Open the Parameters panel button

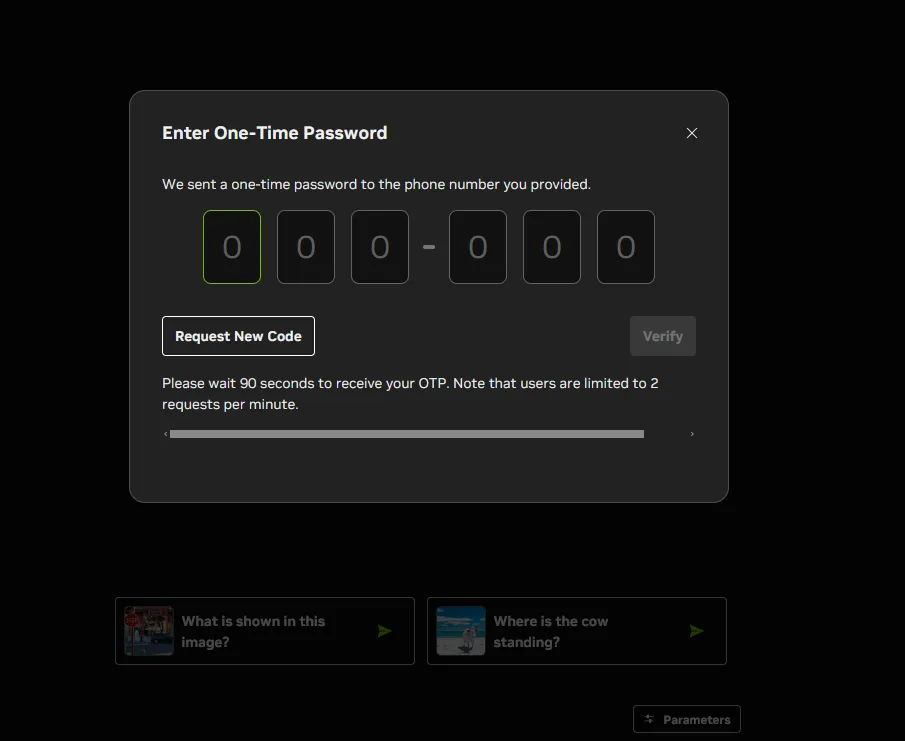pyautogui.click(x=687, y=719)
